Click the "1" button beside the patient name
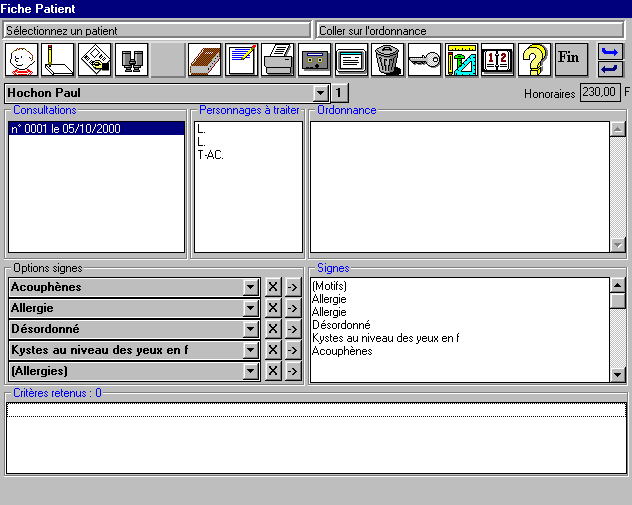The height and width of the screenshot is (505, 632). point(338,93)
